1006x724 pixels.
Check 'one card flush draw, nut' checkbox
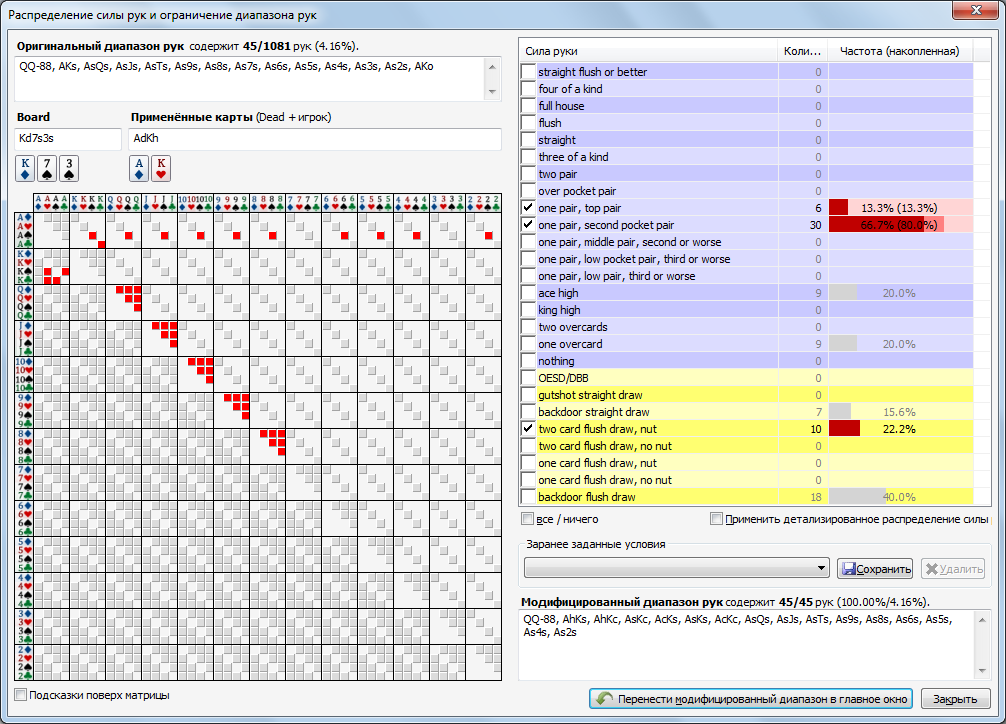click(528, 463)
